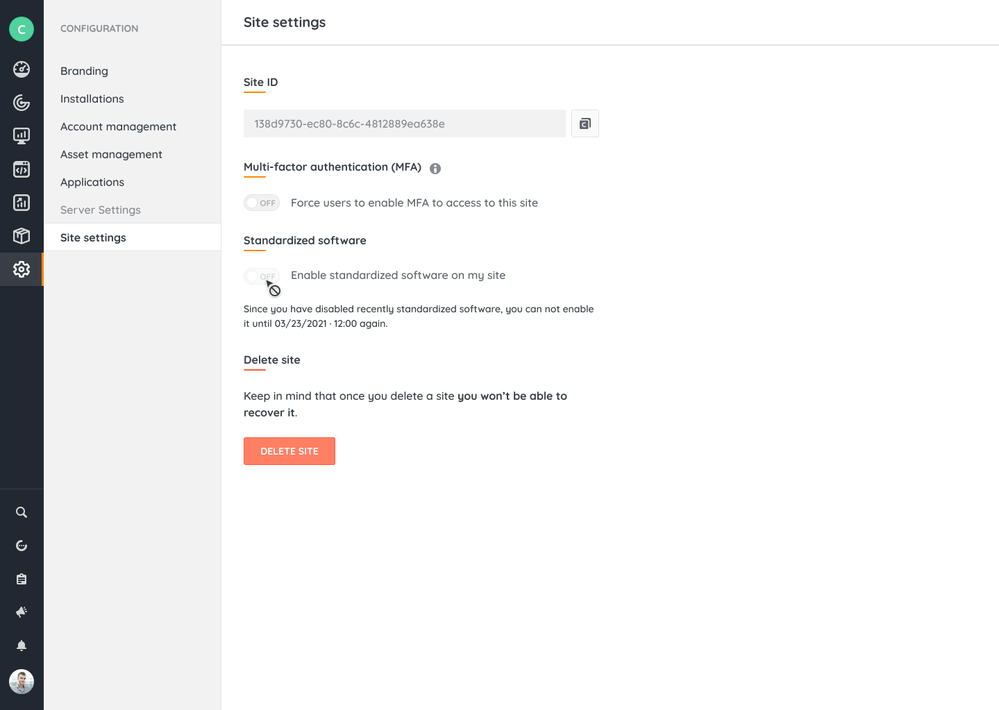Toggle the standardized software switch

pos(262,276)
